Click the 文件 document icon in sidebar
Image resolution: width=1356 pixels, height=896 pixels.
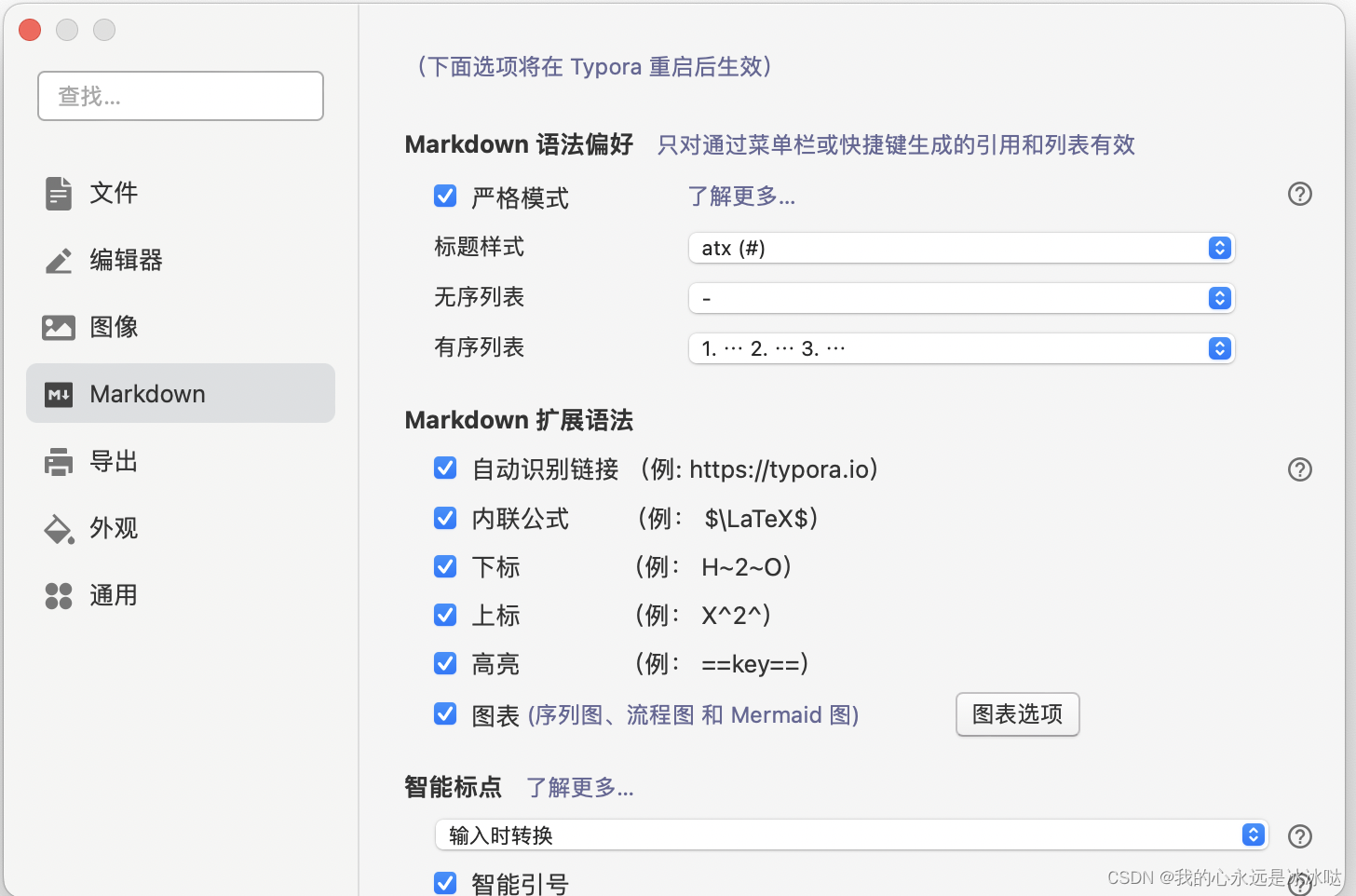coord(59,194)
